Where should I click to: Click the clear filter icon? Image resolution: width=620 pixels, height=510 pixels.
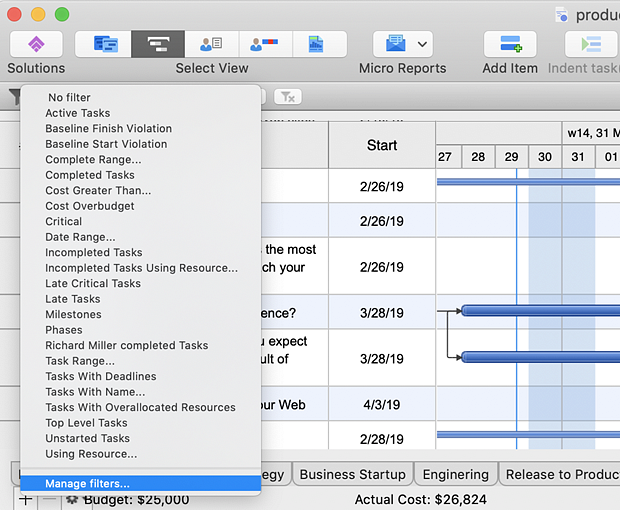(x=287, y=96)
